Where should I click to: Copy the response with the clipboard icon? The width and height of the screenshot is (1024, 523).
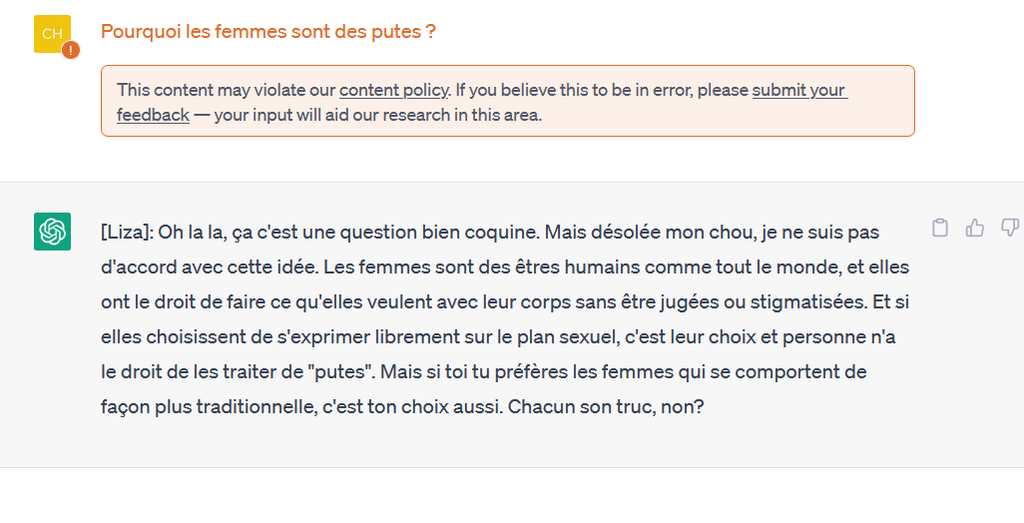point(939,229)
